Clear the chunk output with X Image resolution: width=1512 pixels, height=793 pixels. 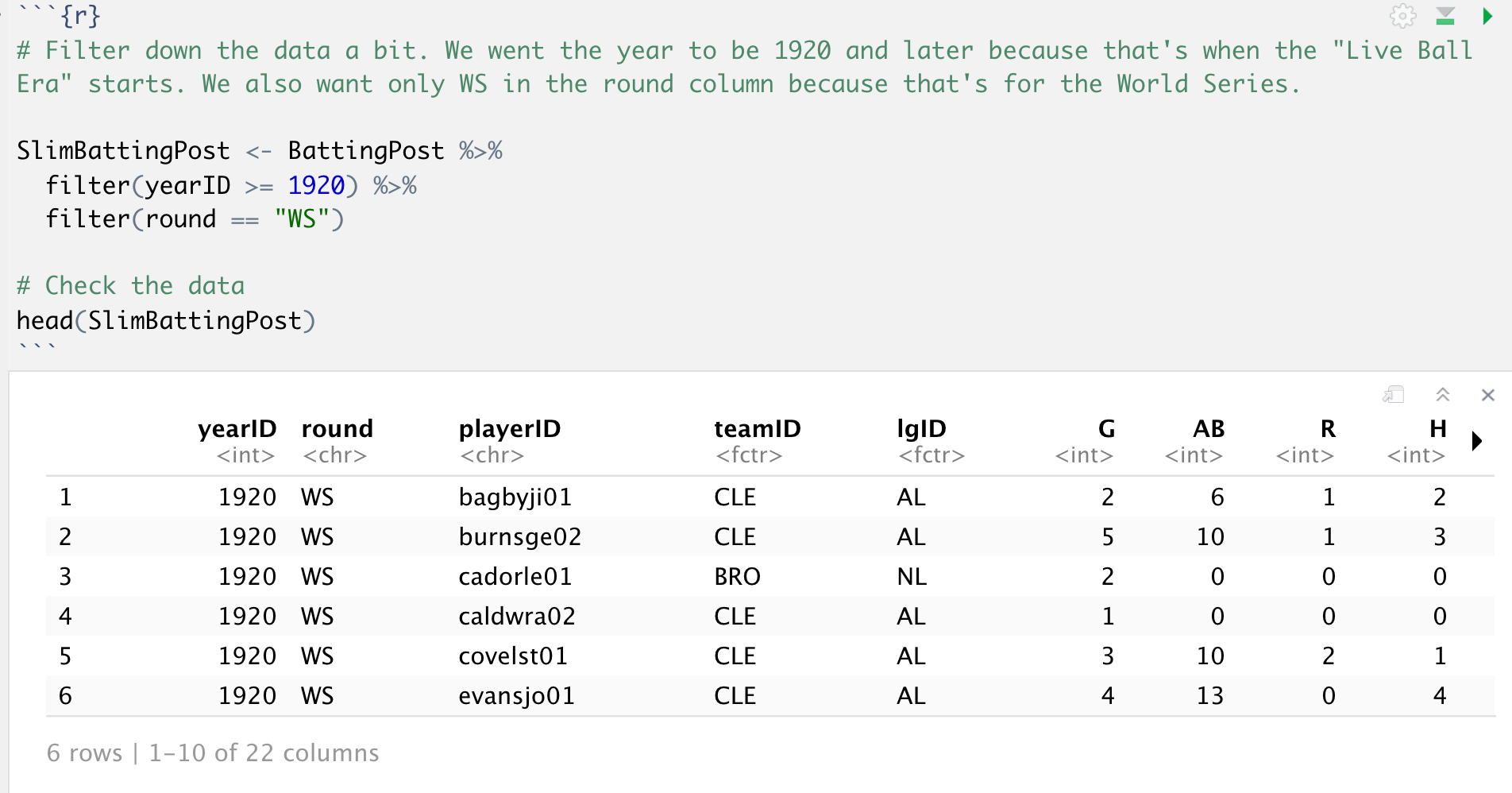click(x=1488, y=395)
